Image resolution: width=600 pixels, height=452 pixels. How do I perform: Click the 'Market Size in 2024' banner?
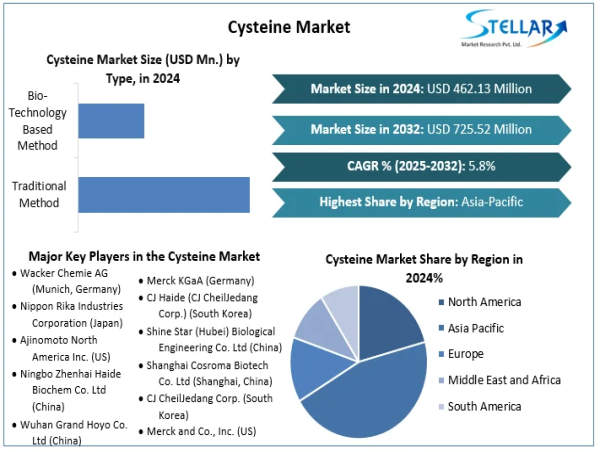tap(421, 89)
